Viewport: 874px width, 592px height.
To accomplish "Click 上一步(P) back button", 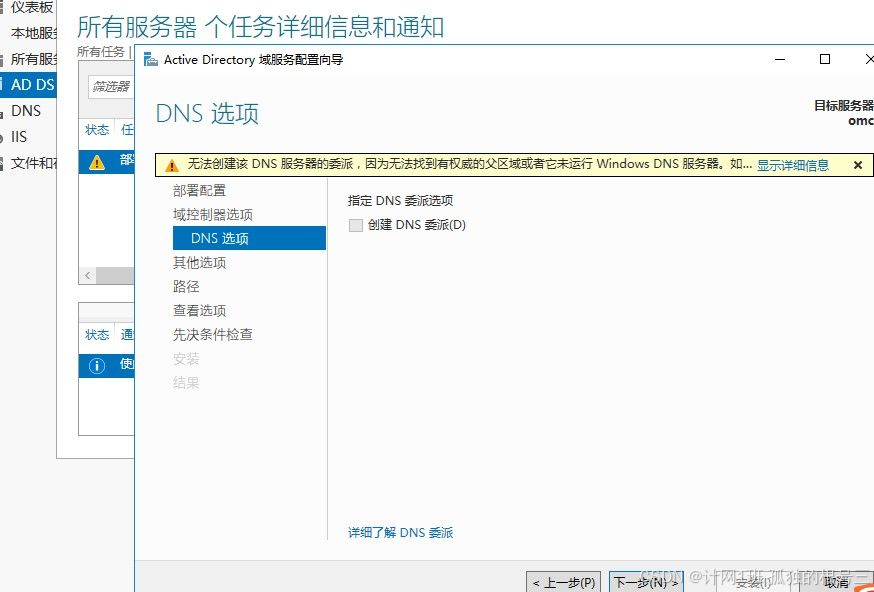I will pyautogui.click(x=564, y=583).
